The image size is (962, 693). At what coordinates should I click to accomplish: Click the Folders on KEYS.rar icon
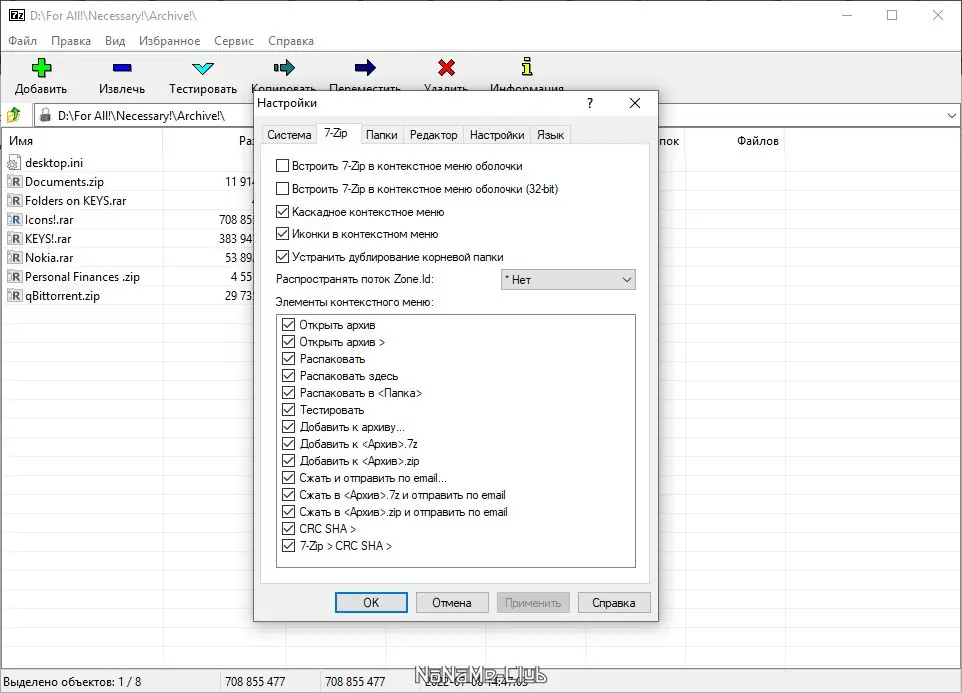pyautogui.click(x=14, y=201)
